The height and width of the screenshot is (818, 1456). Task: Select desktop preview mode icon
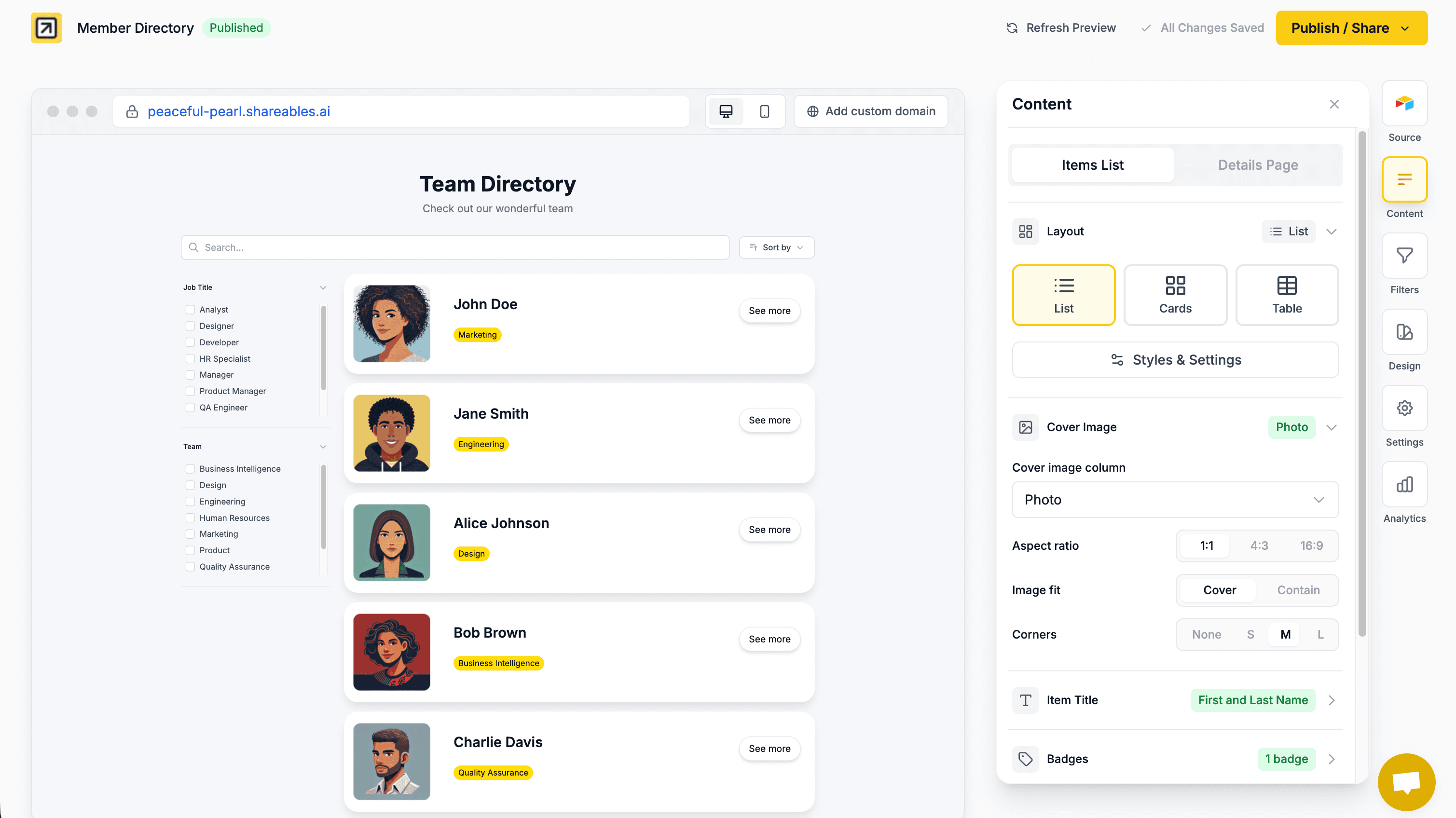[726, 111]
